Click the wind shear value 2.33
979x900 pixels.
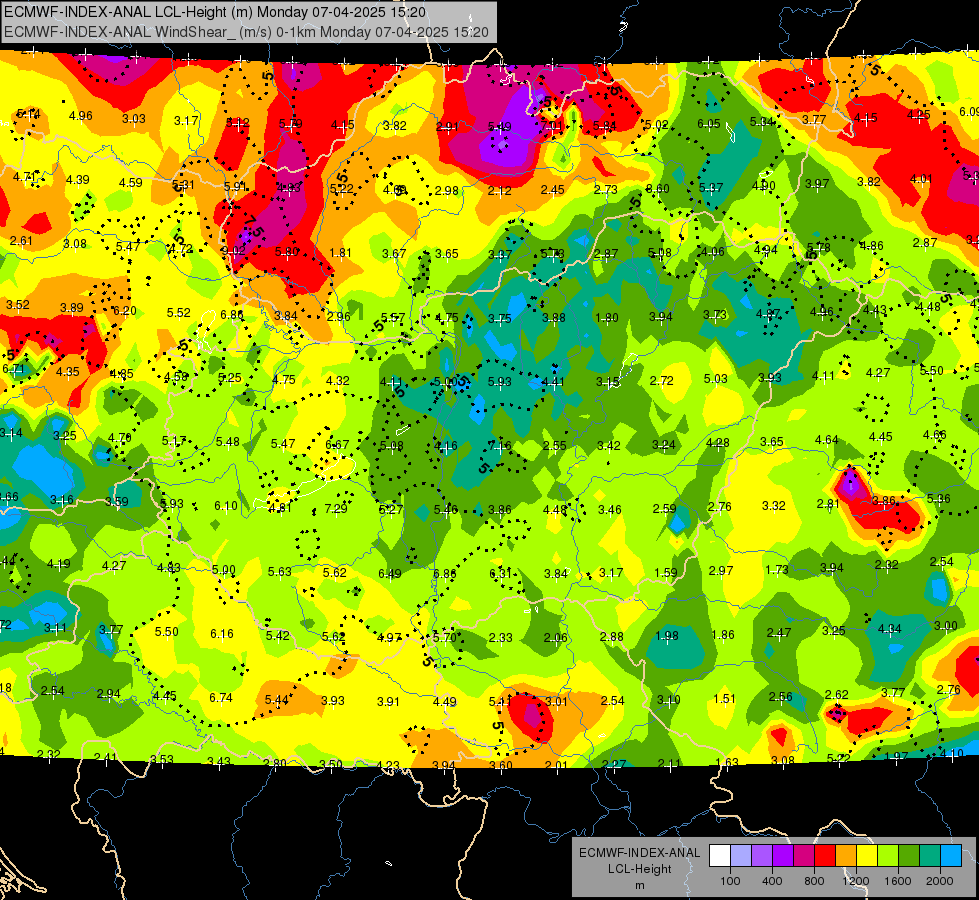(501, 637)
